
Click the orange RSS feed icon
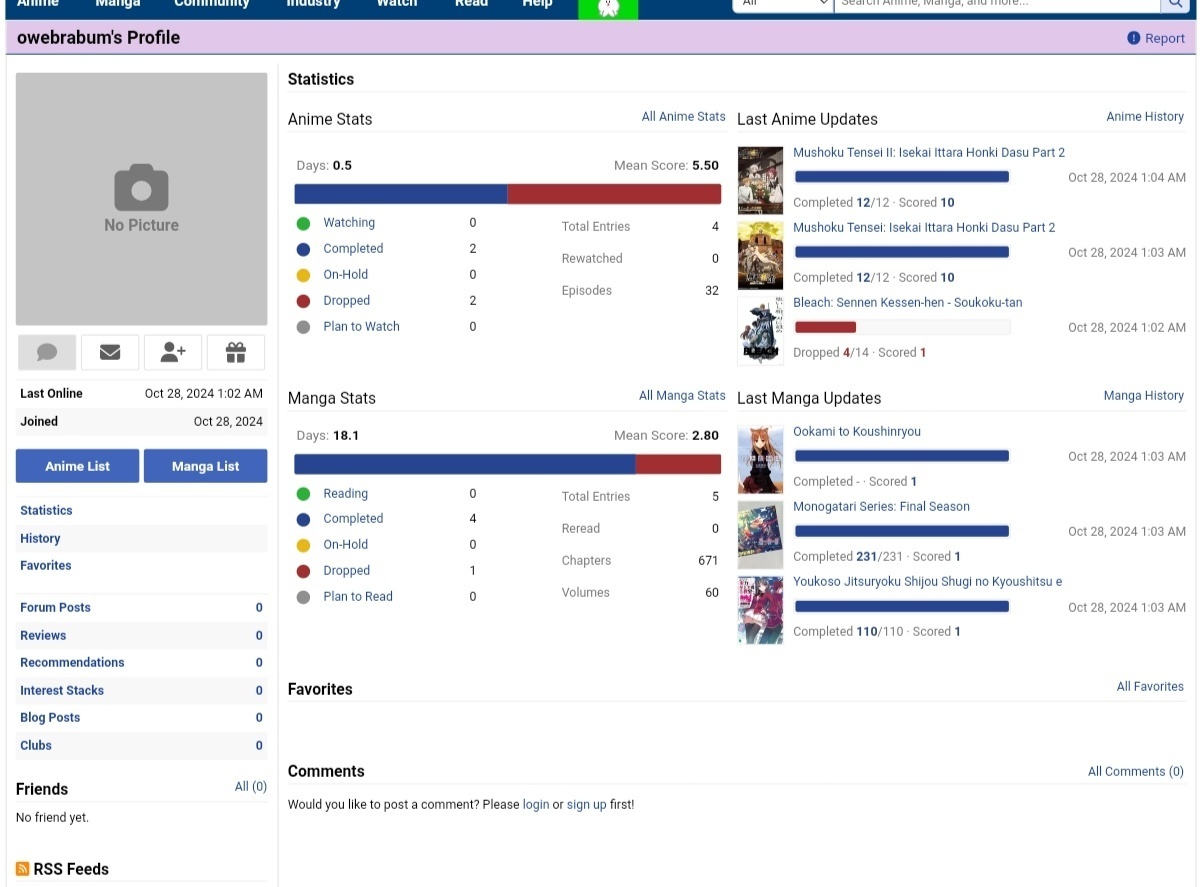click(23, 869)
